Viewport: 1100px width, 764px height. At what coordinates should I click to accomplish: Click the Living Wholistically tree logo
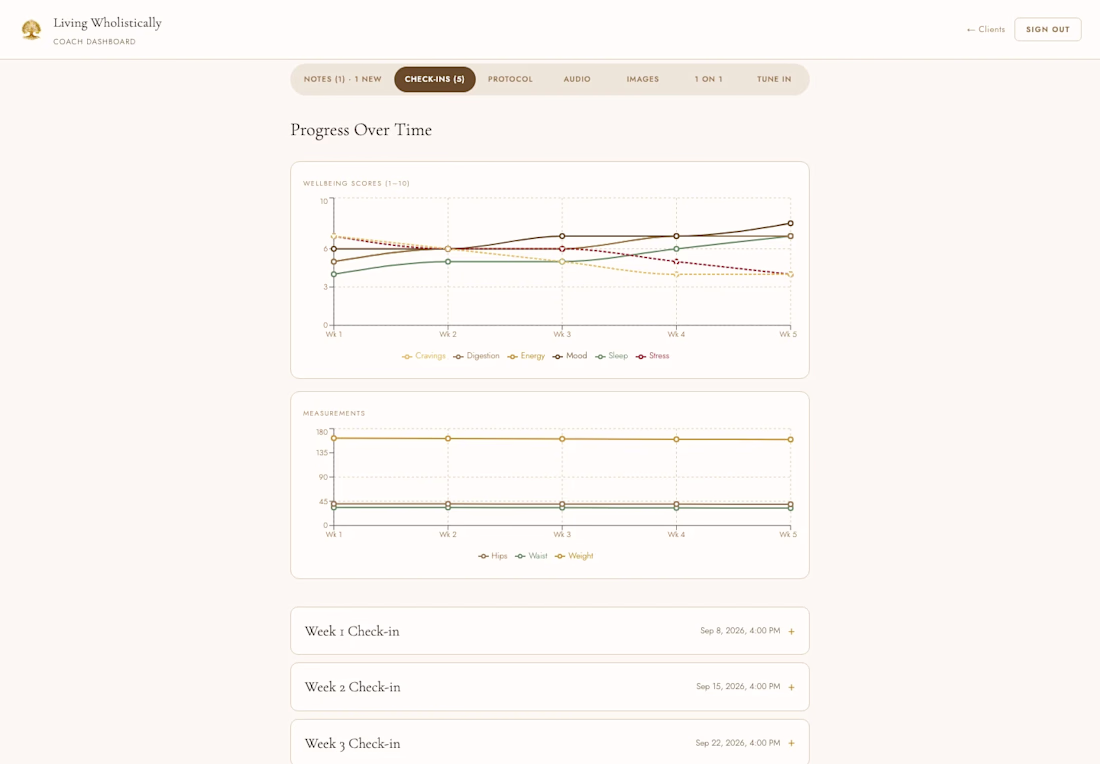click(31, 29)
